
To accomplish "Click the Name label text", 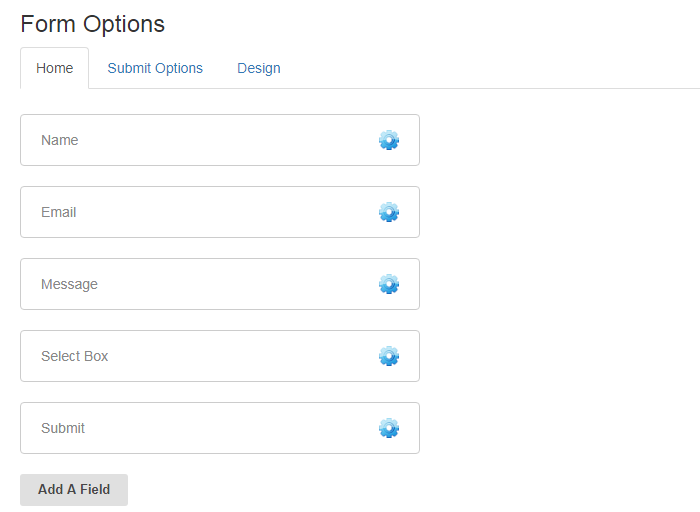I will pyautogui.click(x=60, y=140).
